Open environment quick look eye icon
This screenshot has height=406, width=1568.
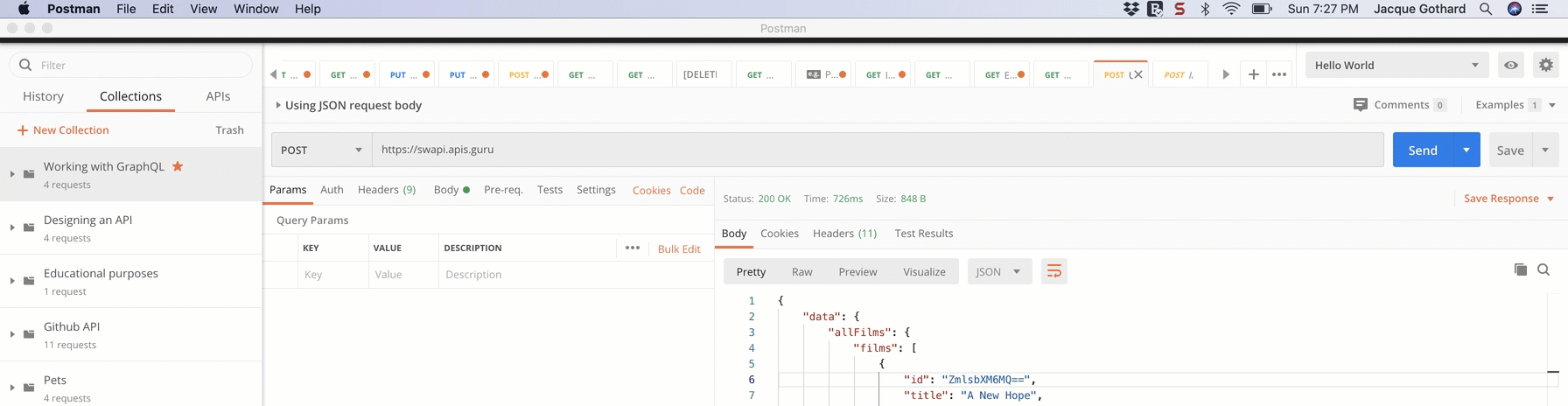[x=1511, y=65]
